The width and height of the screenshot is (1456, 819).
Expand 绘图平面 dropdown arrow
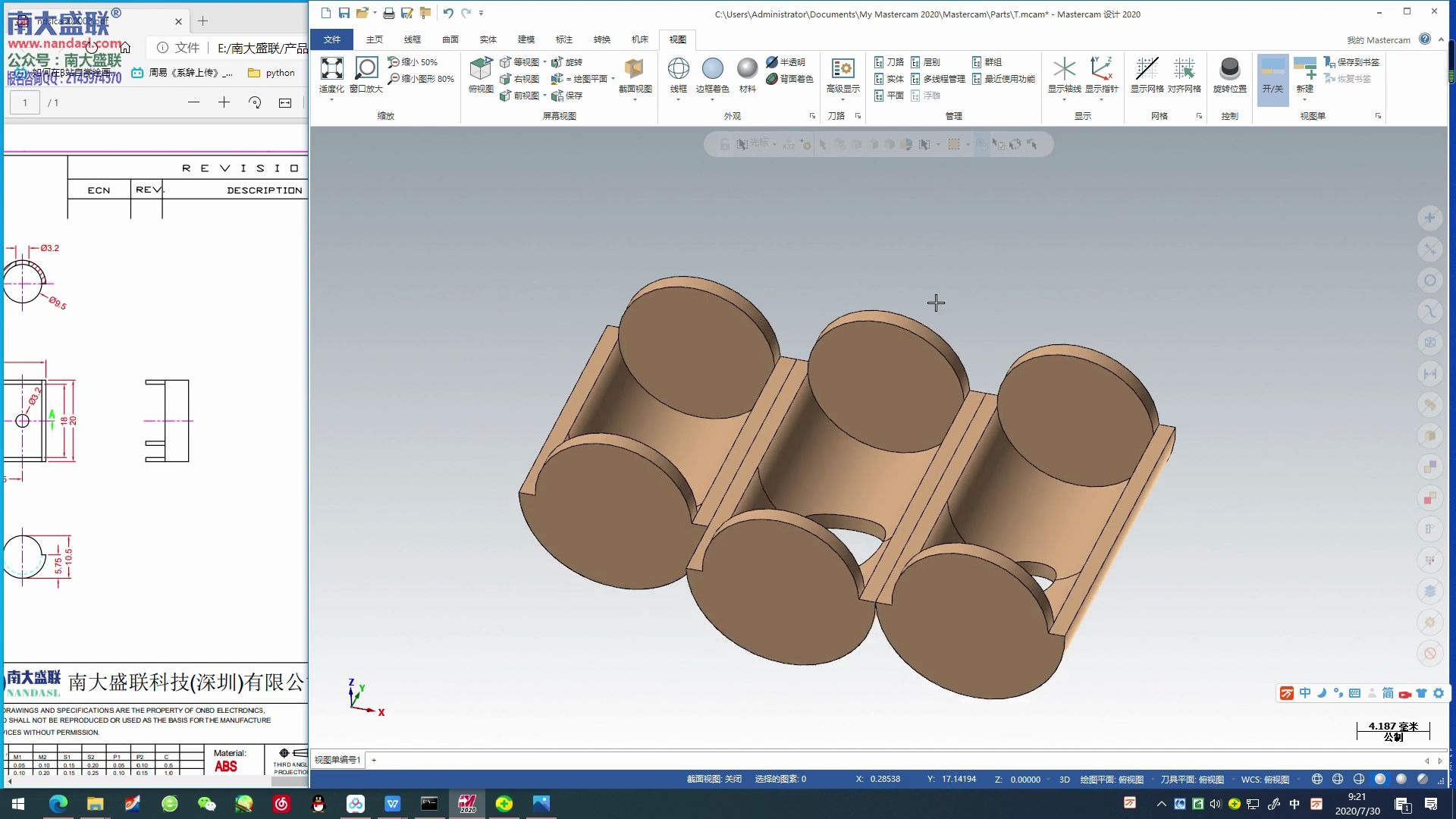tap(613, 79)
